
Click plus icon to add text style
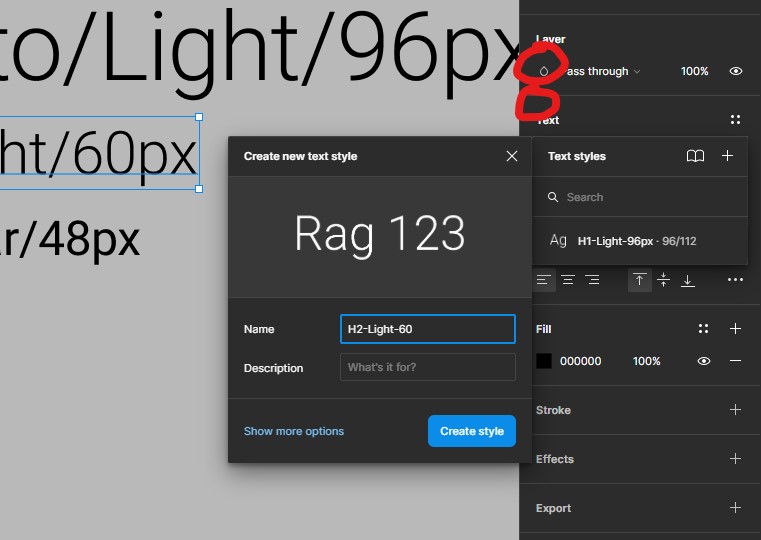click(728, 156)
